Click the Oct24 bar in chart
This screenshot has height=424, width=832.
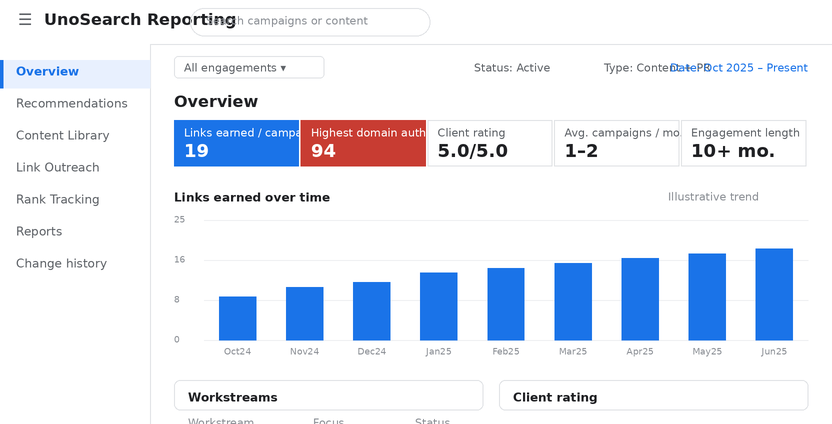(x=238, y=318)
